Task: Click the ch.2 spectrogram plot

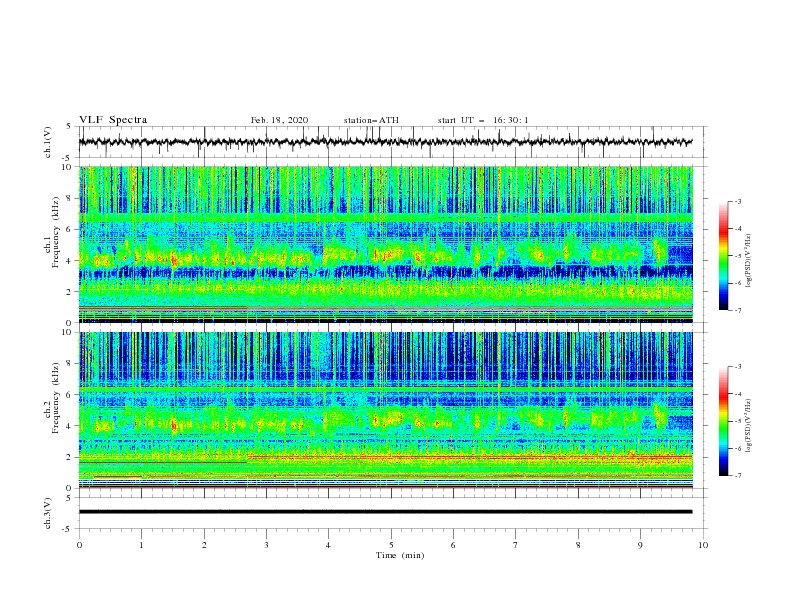Action: click(x=386, y=410)
